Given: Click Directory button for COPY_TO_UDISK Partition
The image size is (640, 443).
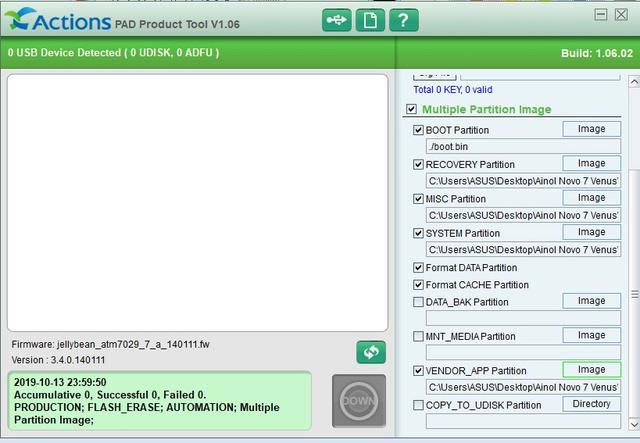Looking at the screenshot, I should click(591, 404).
